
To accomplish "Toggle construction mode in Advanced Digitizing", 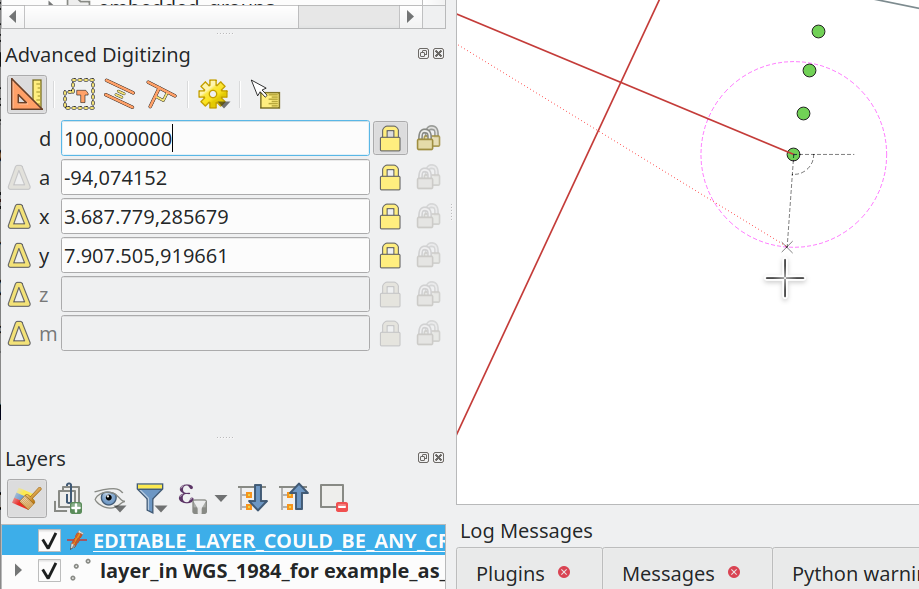I will [77, 94].
